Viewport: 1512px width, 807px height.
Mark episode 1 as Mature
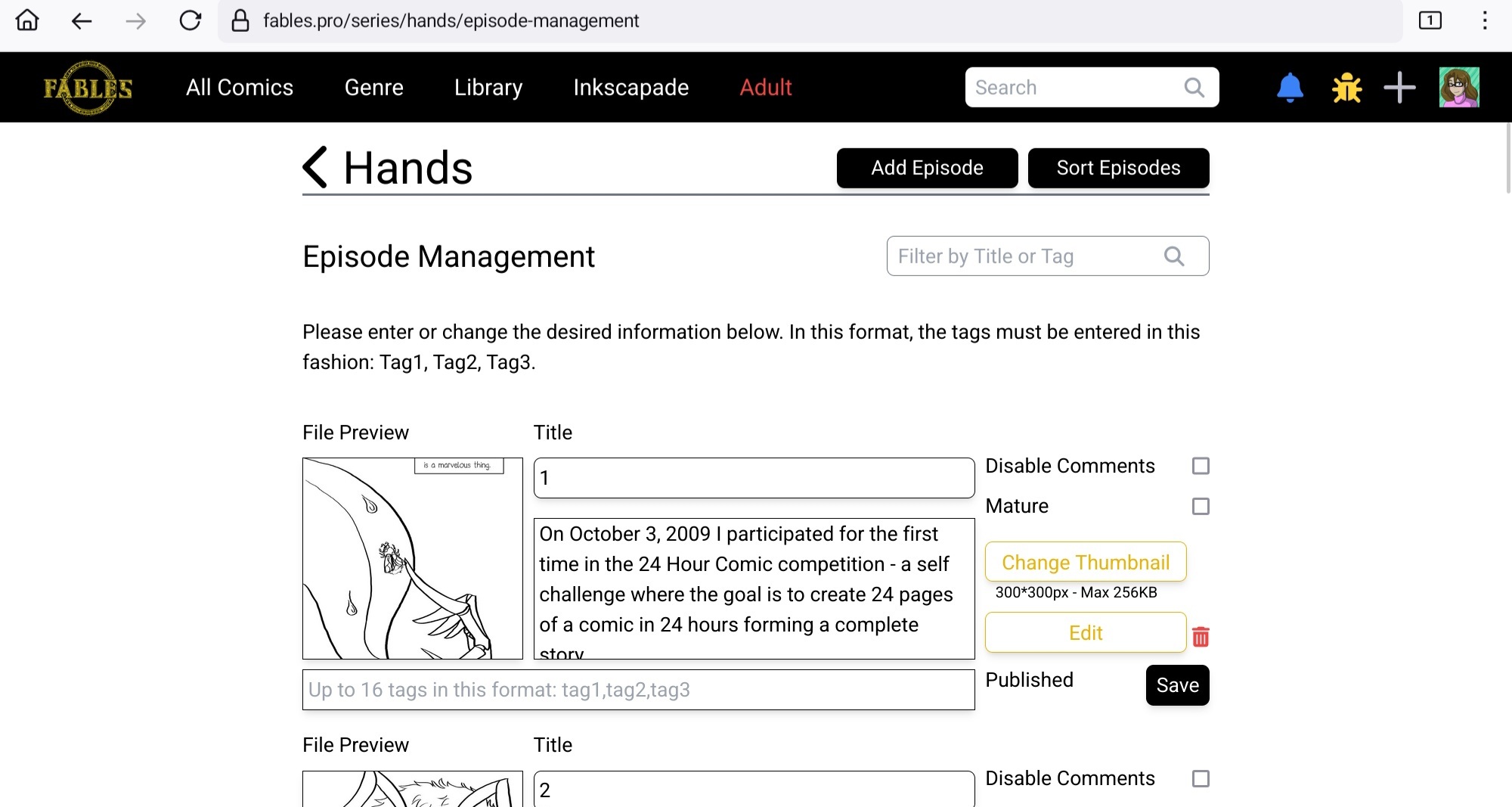tap(1201, 506)
